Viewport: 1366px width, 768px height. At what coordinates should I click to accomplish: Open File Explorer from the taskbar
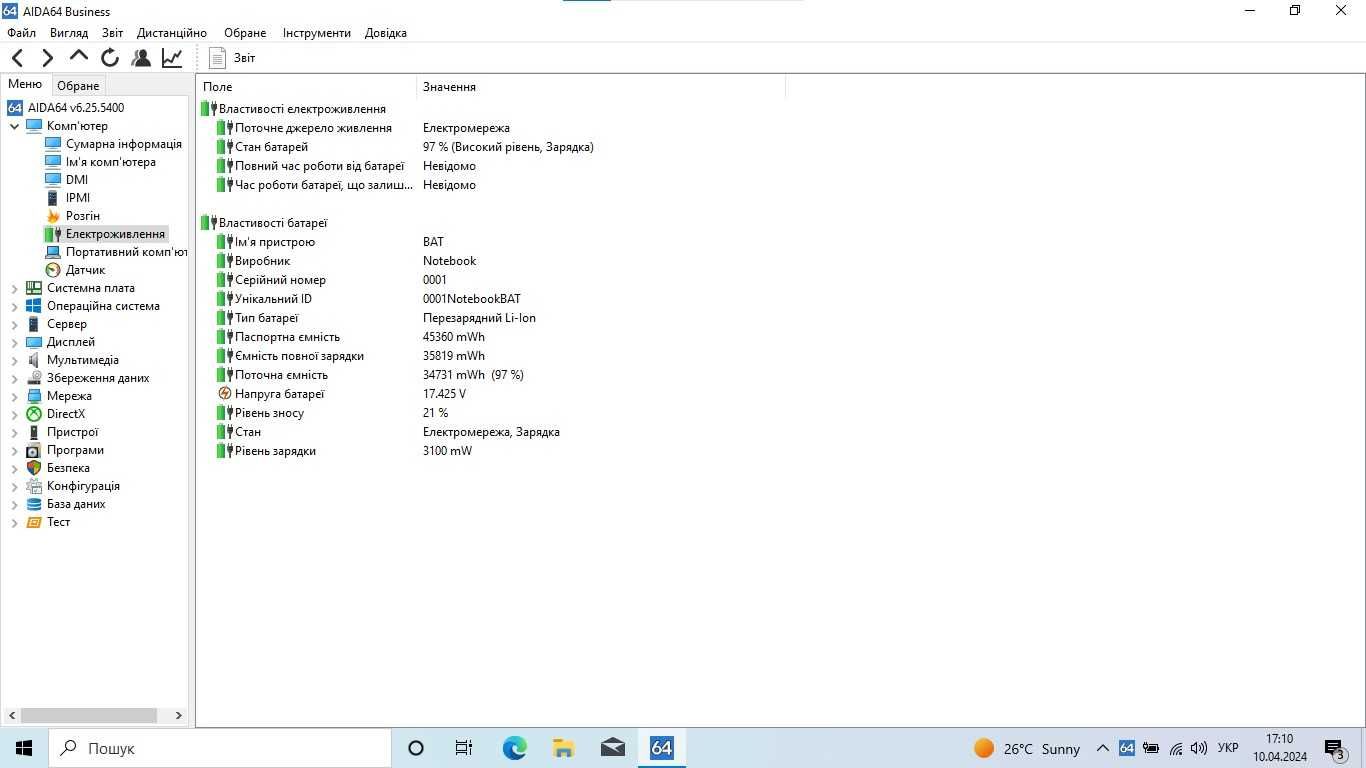tap(563, 748)
